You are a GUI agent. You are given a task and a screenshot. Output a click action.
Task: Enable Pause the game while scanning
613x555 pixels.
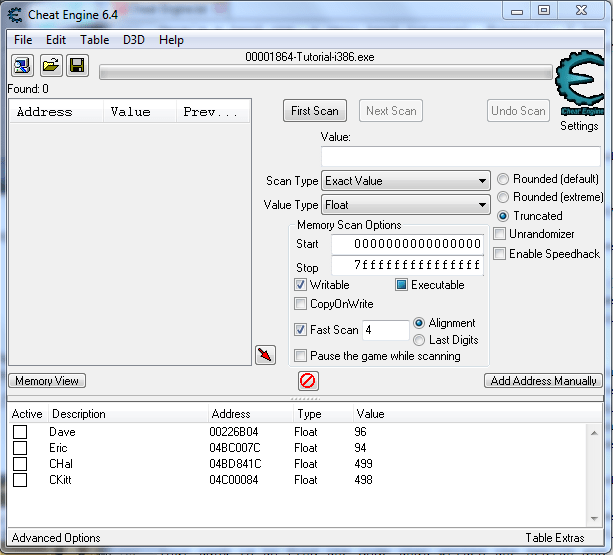pos(300,356)
